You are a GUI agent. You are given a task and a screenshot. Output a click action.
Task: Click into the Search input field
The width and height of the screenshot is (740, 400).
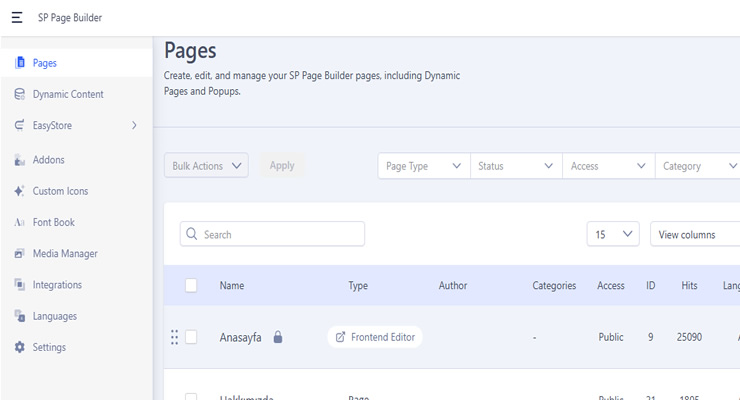272,234
